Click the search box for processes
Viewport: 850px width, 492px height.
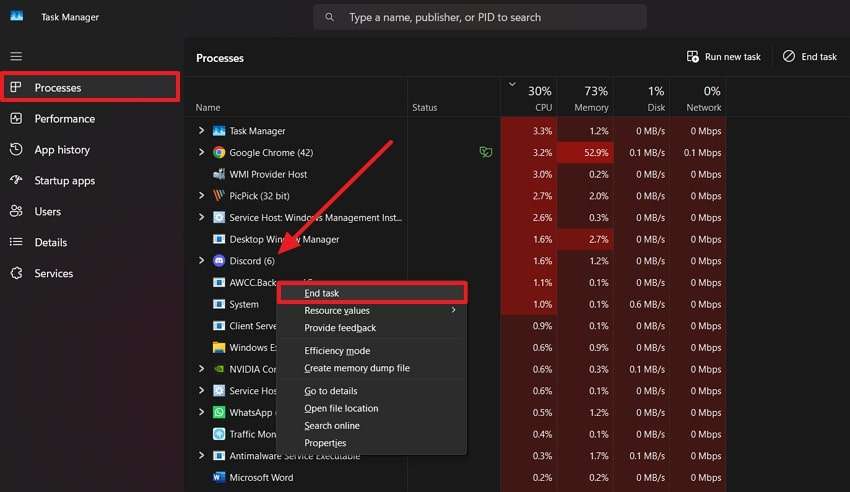480,17
